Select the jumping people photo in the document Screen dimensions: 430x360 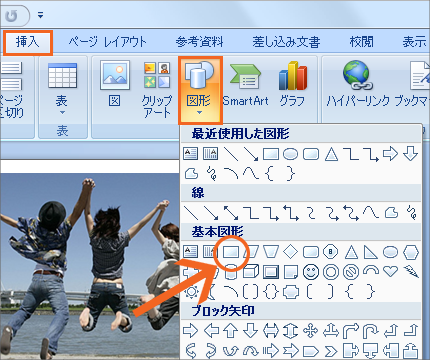click(x=89, y=266)
